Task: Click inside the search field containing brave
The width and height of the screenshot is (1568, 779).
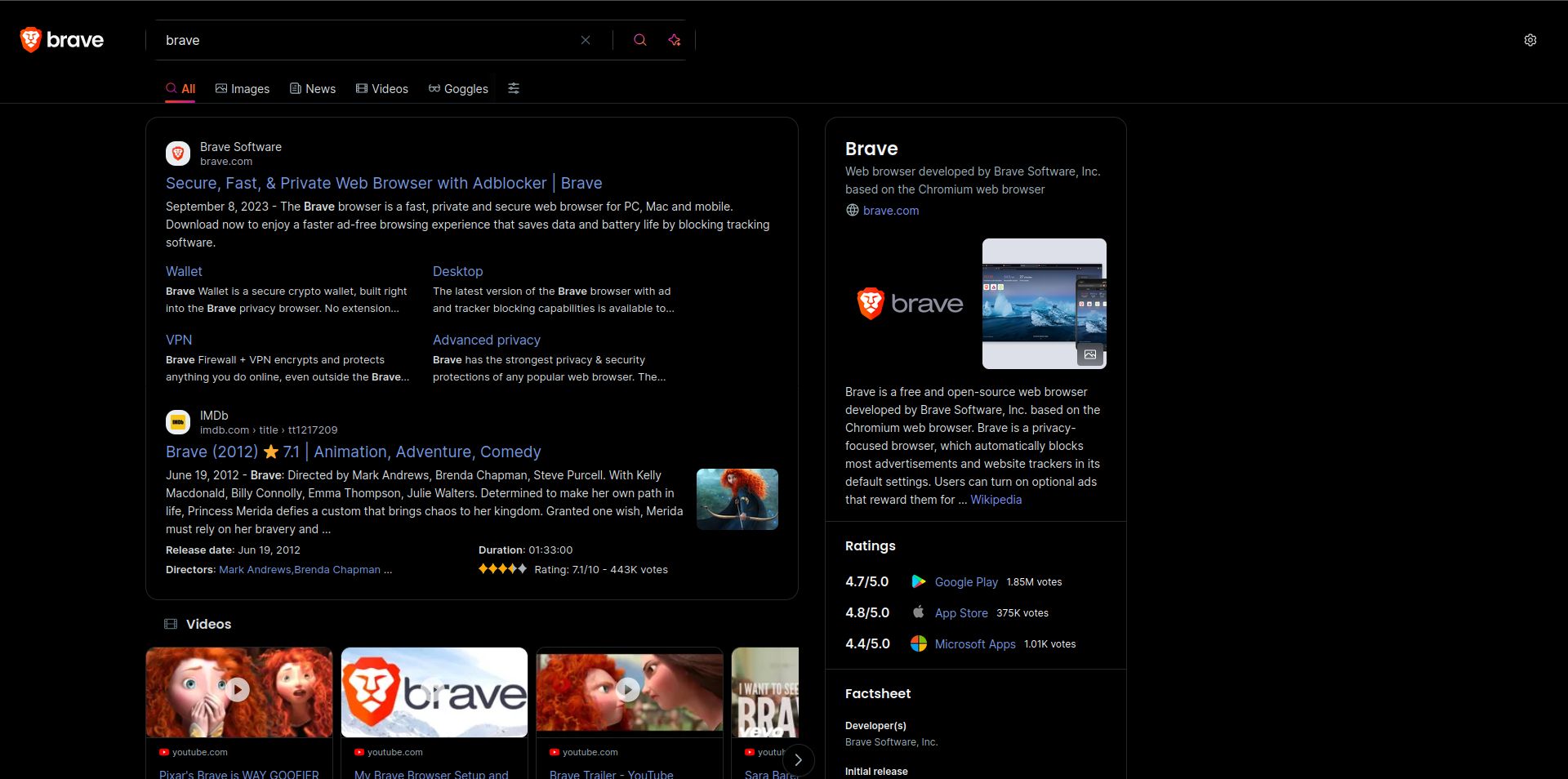Action: tap(367, 40)
